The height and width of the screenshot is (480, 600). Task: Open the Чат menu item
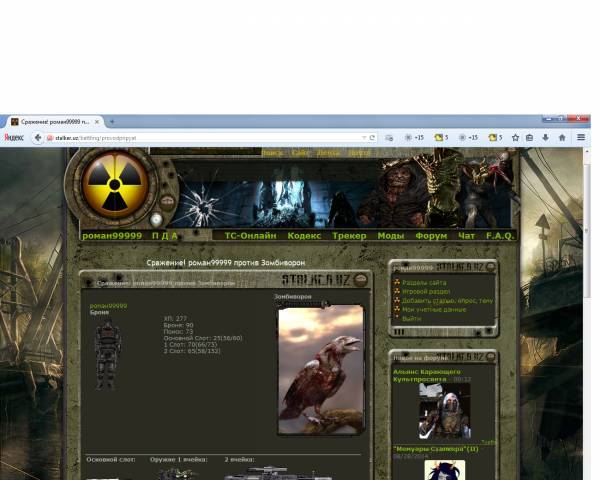466,236
